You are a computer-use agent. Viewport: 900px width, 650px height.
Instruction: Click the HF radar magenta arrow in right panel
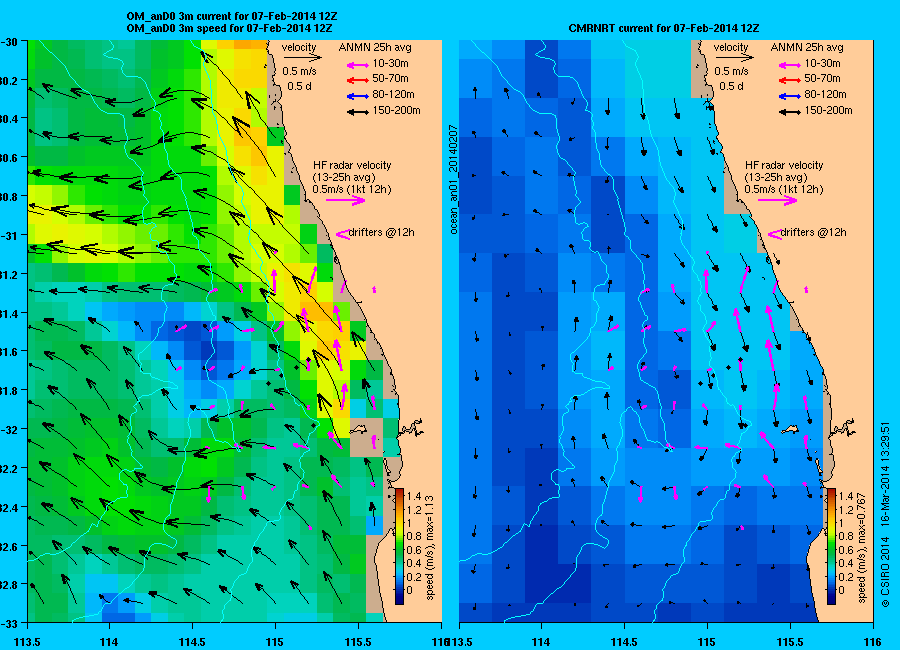pos(777,200)
